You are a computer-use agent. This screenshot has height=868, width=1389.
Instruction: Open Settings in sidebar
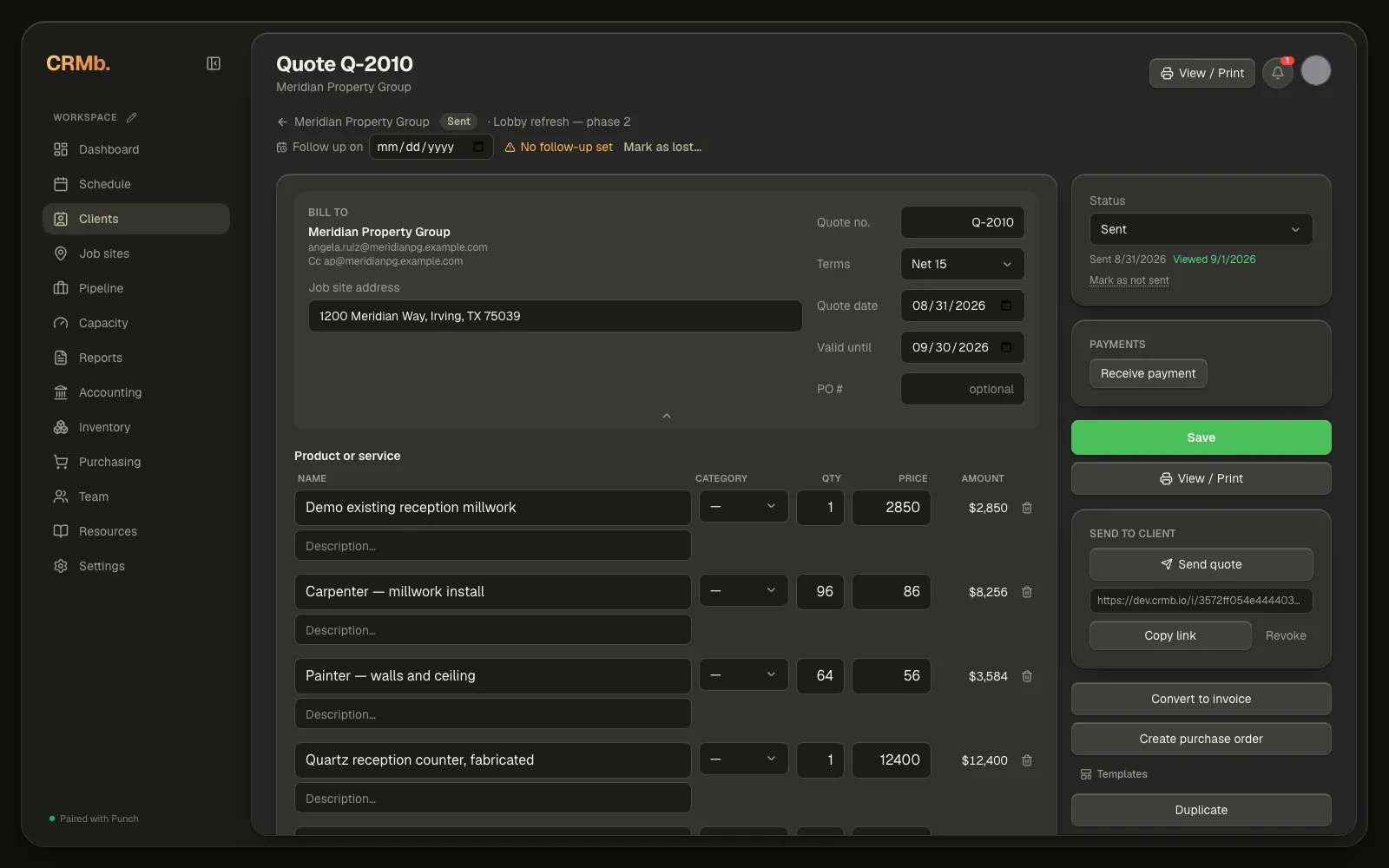(x=136, y=566)
